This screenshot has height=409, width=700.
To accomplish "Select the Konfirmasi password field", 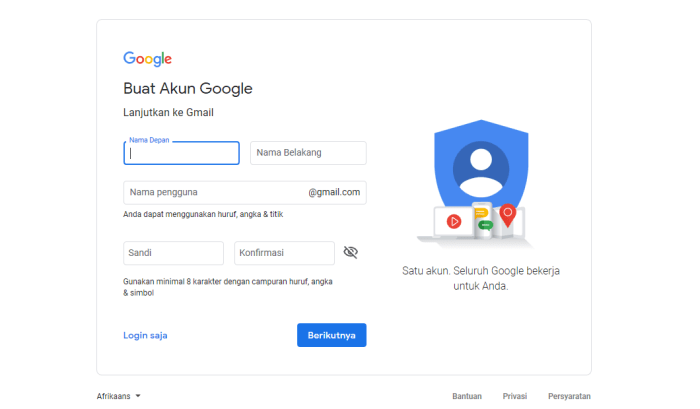I will [284, 253].
